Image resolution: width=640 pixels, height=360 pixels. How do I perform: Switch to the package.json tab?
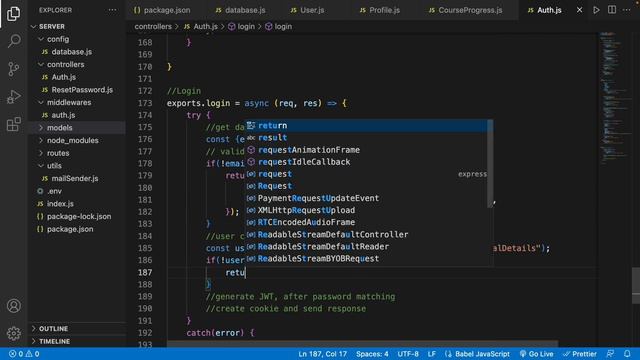pyautogui.click(x=162, y=10)
